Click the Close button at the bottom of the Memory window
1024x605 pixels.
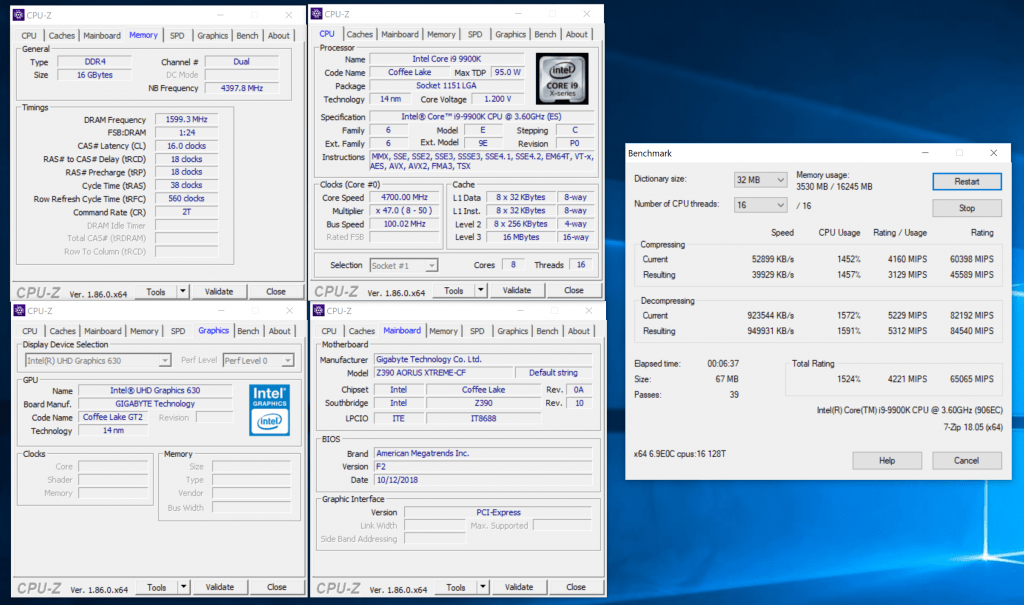pos(276,291)
